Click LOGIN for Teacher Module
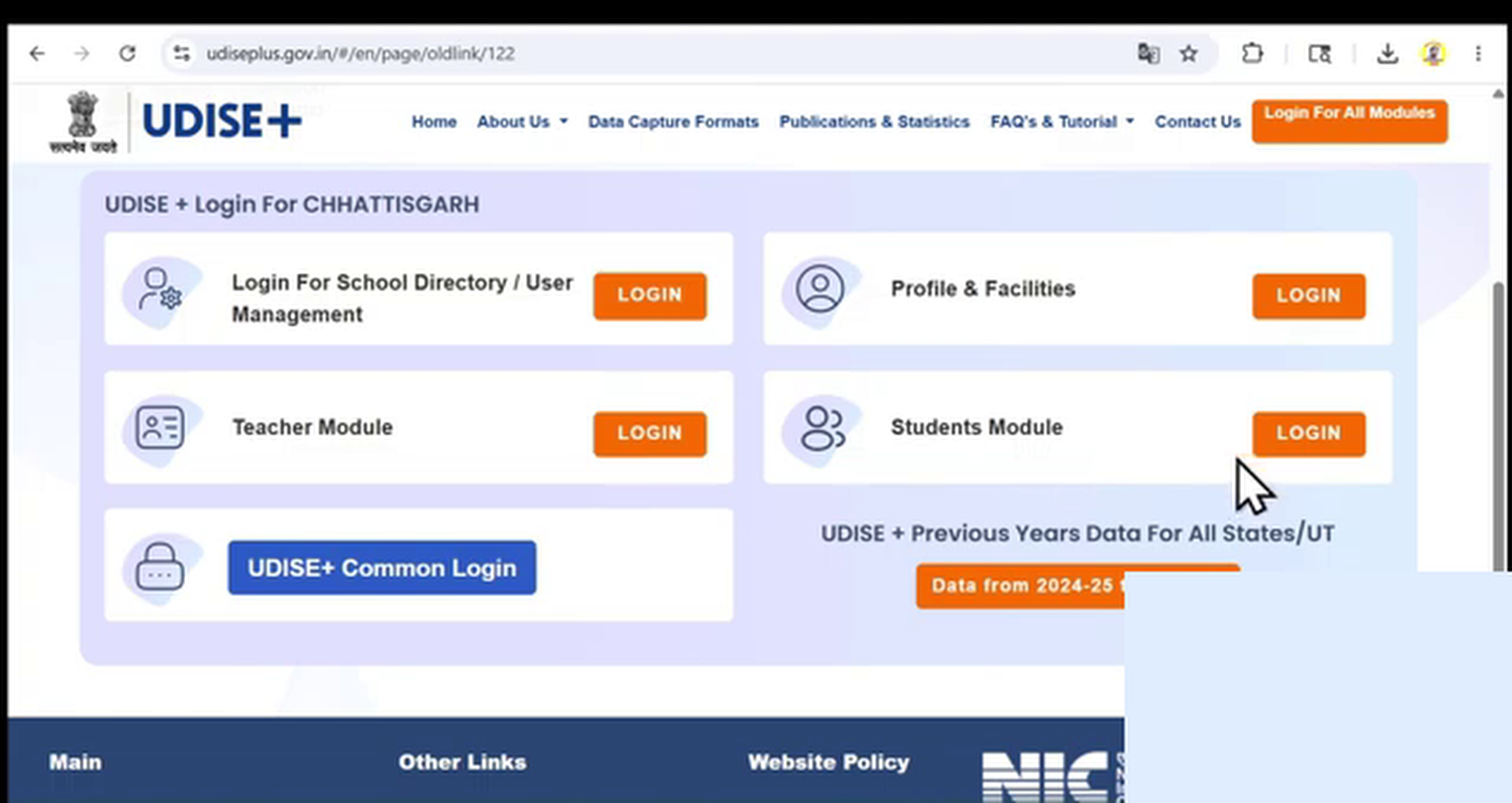The height and width of the screenshot is (803, 1512). pos(650,434)
